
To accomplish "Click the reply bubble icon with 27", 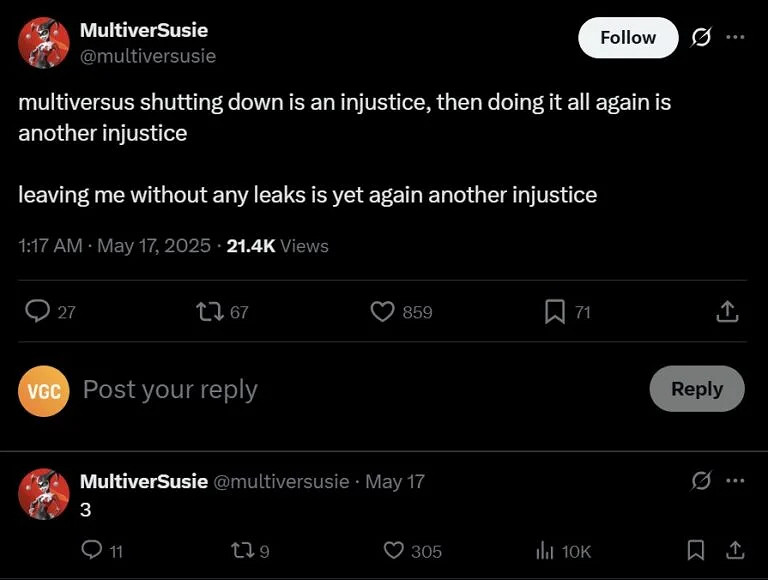I will pos(38,312).
